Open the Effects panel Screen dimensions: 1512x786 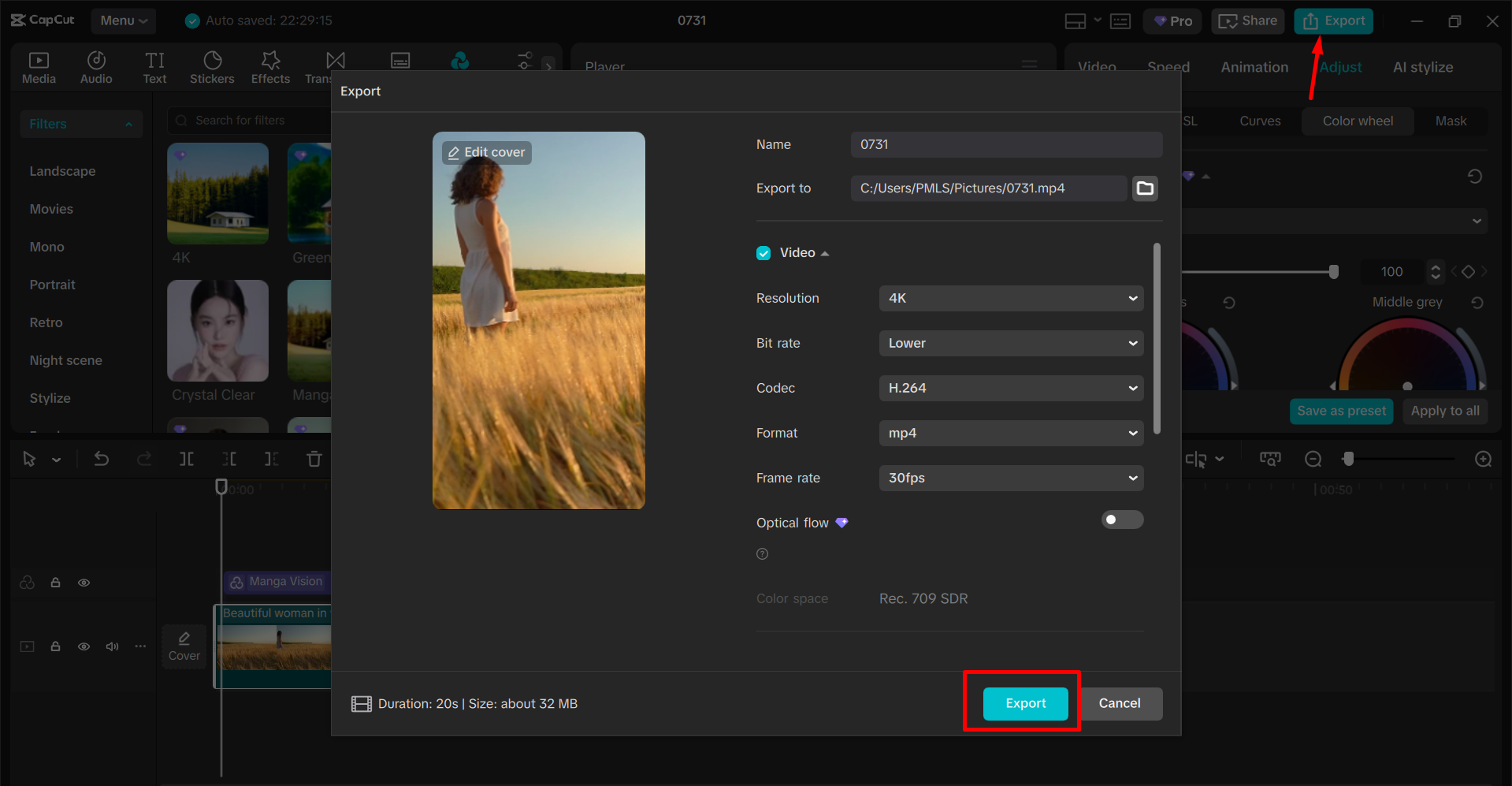[269, 66]
